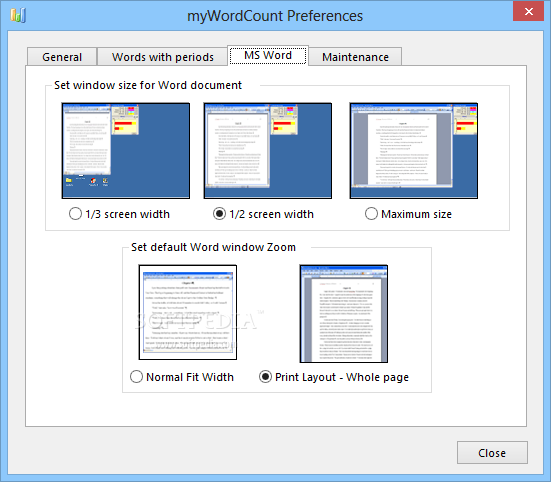Click the Maximum size preview thumbnail
This screenshot has height=482, width=551.
[x=414, y=151]
